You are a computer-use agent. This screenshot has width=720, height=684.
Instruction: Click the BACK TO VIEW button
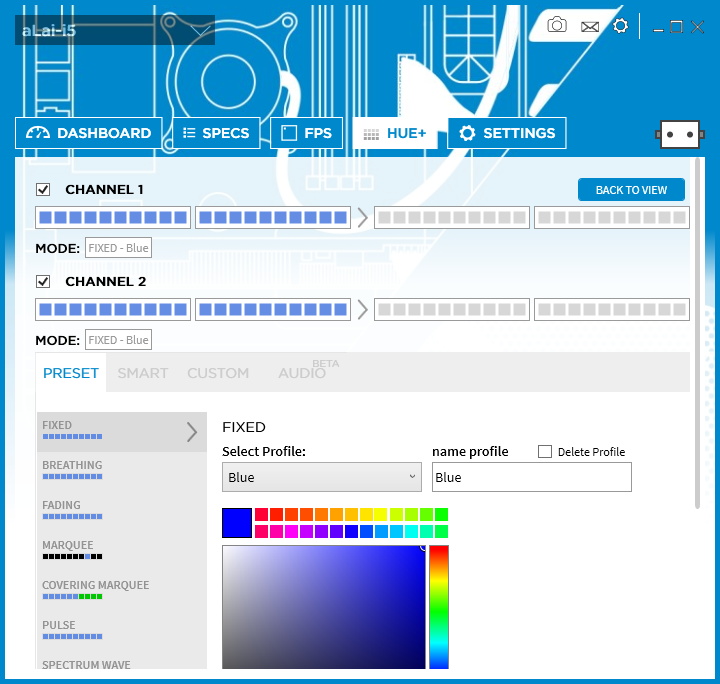tap(631, 190)
